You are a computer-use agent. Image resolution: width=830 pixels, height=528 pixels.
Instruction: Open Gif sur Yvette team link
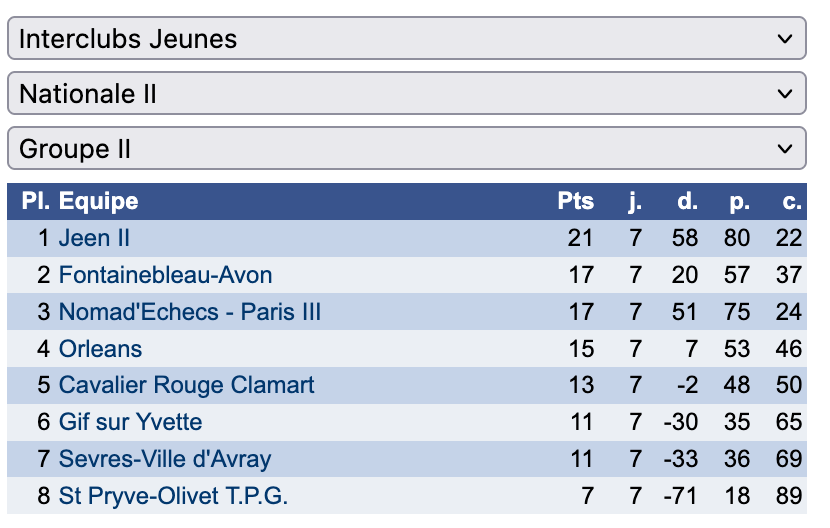click(130, 422)
